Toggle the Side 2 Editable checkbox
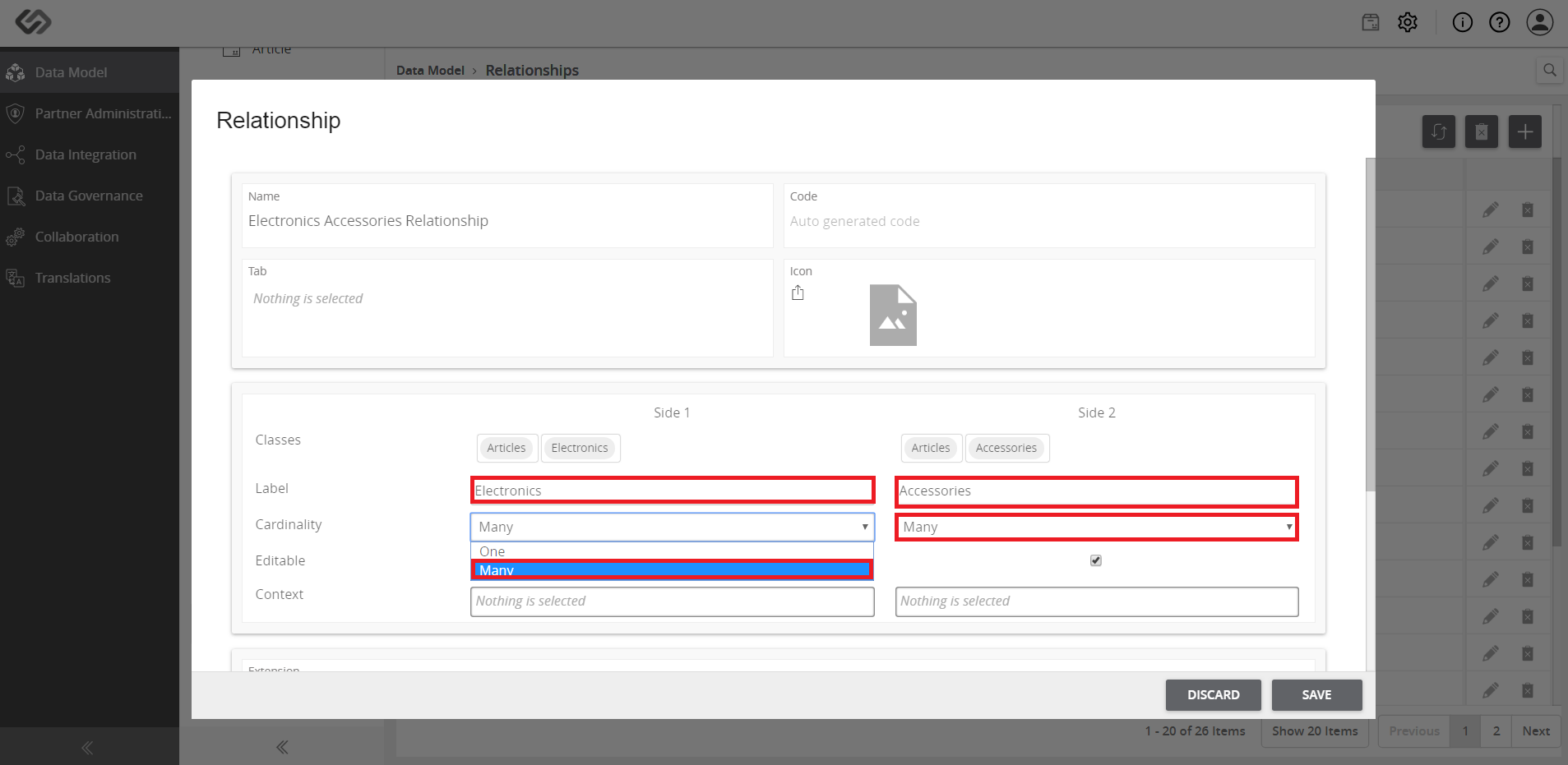This screenshot has width=1568, height=765. (1096, 560)
